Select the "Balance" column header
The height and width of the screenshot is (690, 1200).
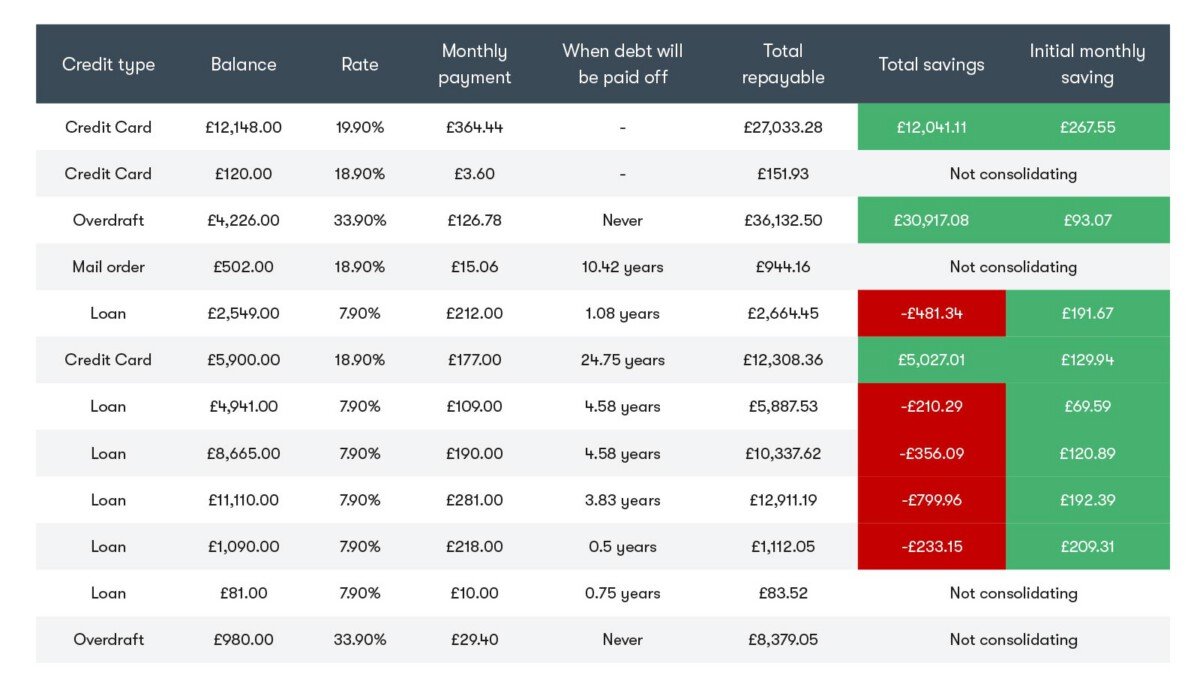(243, 65)
